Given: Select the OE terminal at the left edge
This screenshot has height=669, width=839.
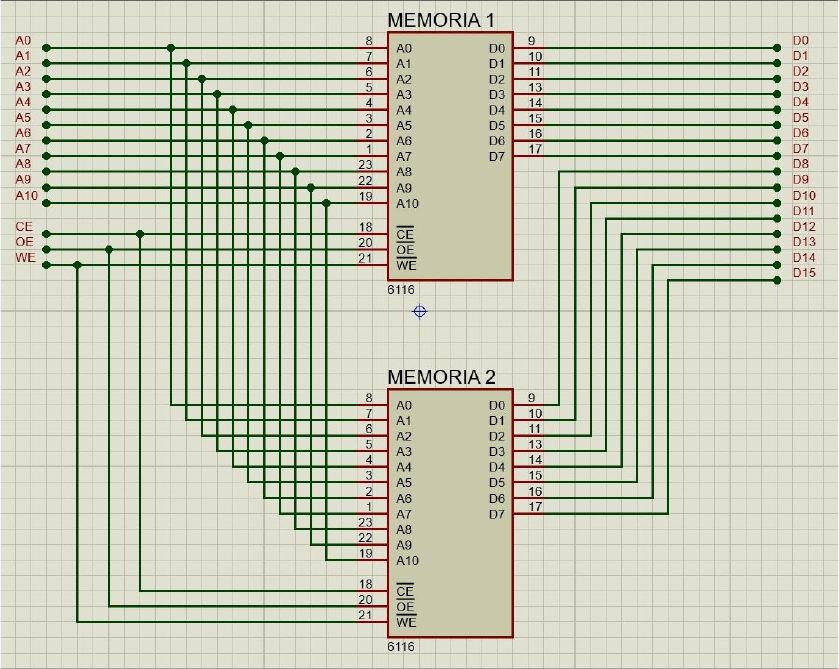Looking at the screenshot, I should (x=24, y=242).
